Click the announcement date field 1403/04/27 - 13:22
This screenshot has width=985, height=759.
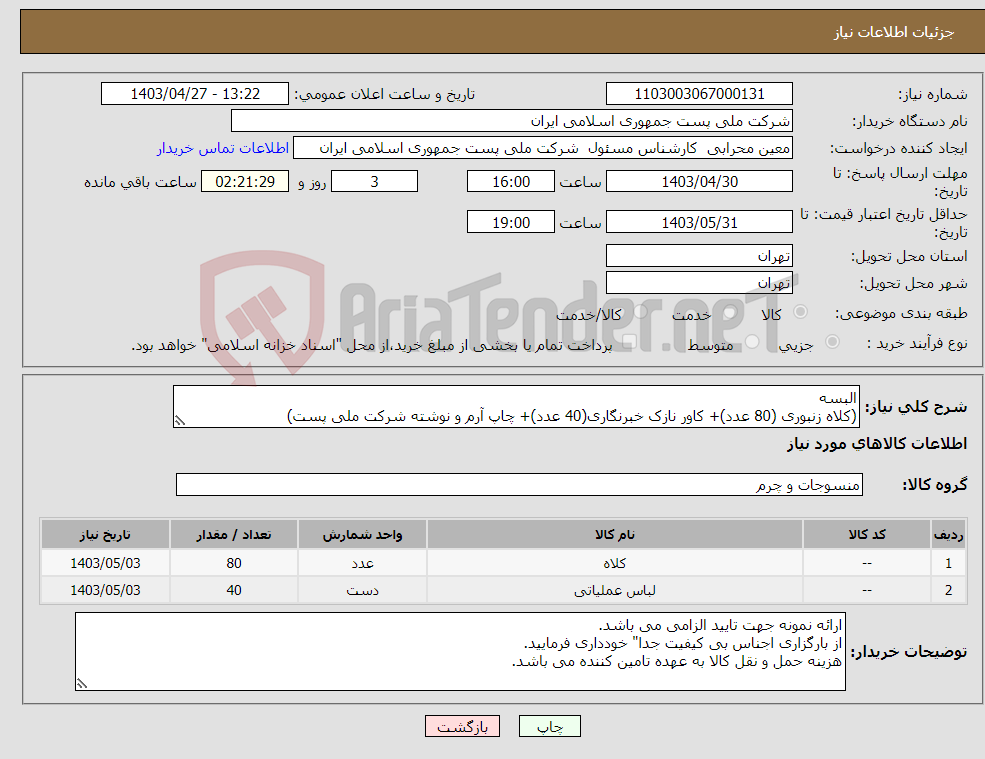195,94
